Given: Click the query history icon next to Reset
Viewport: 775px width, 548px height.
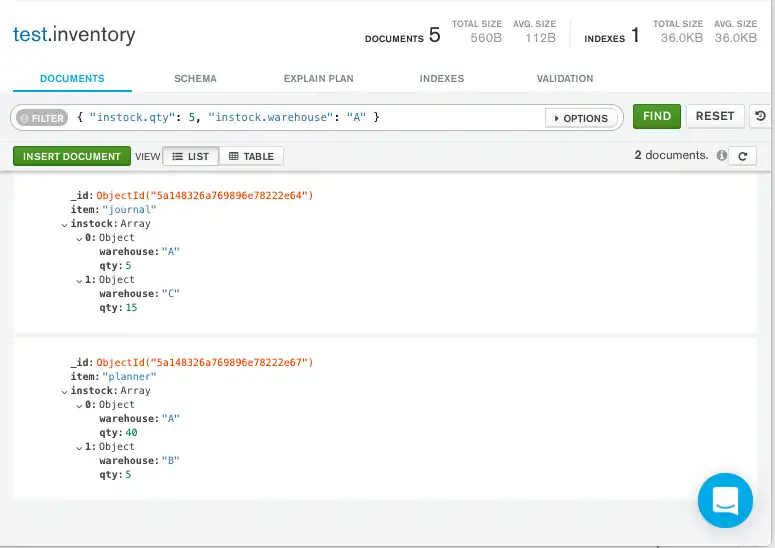Looking at the screenshot, I should point(760,116).
